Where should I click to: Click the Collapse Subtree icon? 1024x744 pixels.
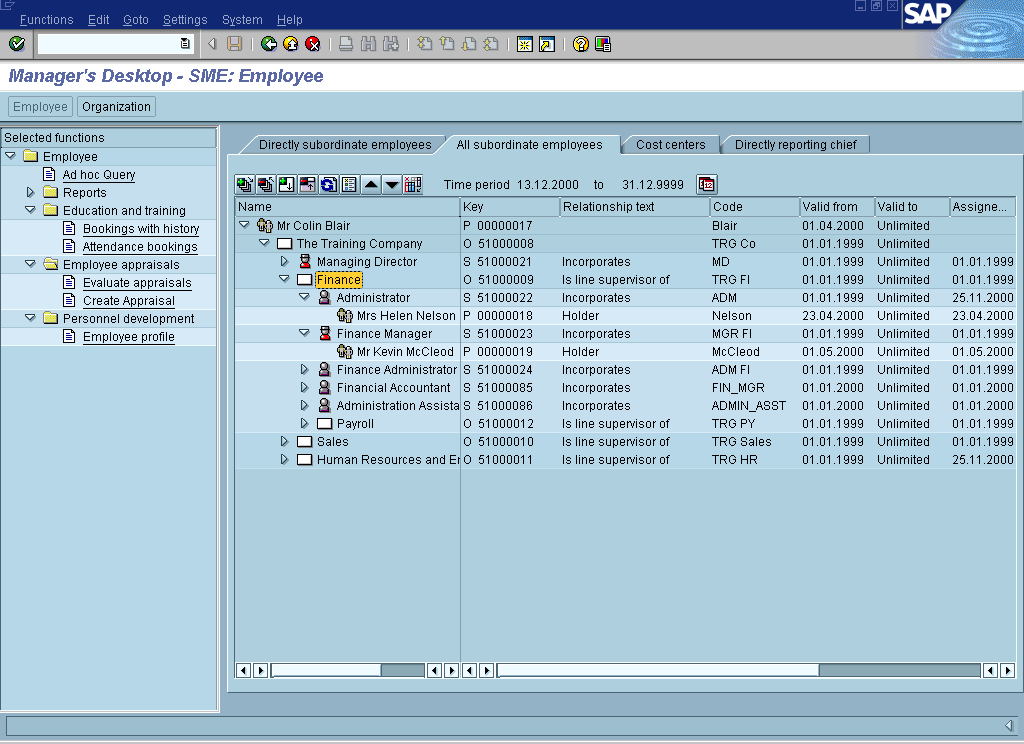tap(308, 185)
